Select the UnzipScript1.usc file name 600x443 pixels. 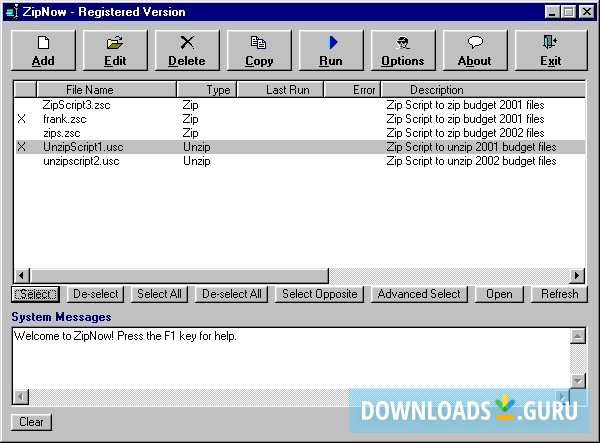[83, 147]
